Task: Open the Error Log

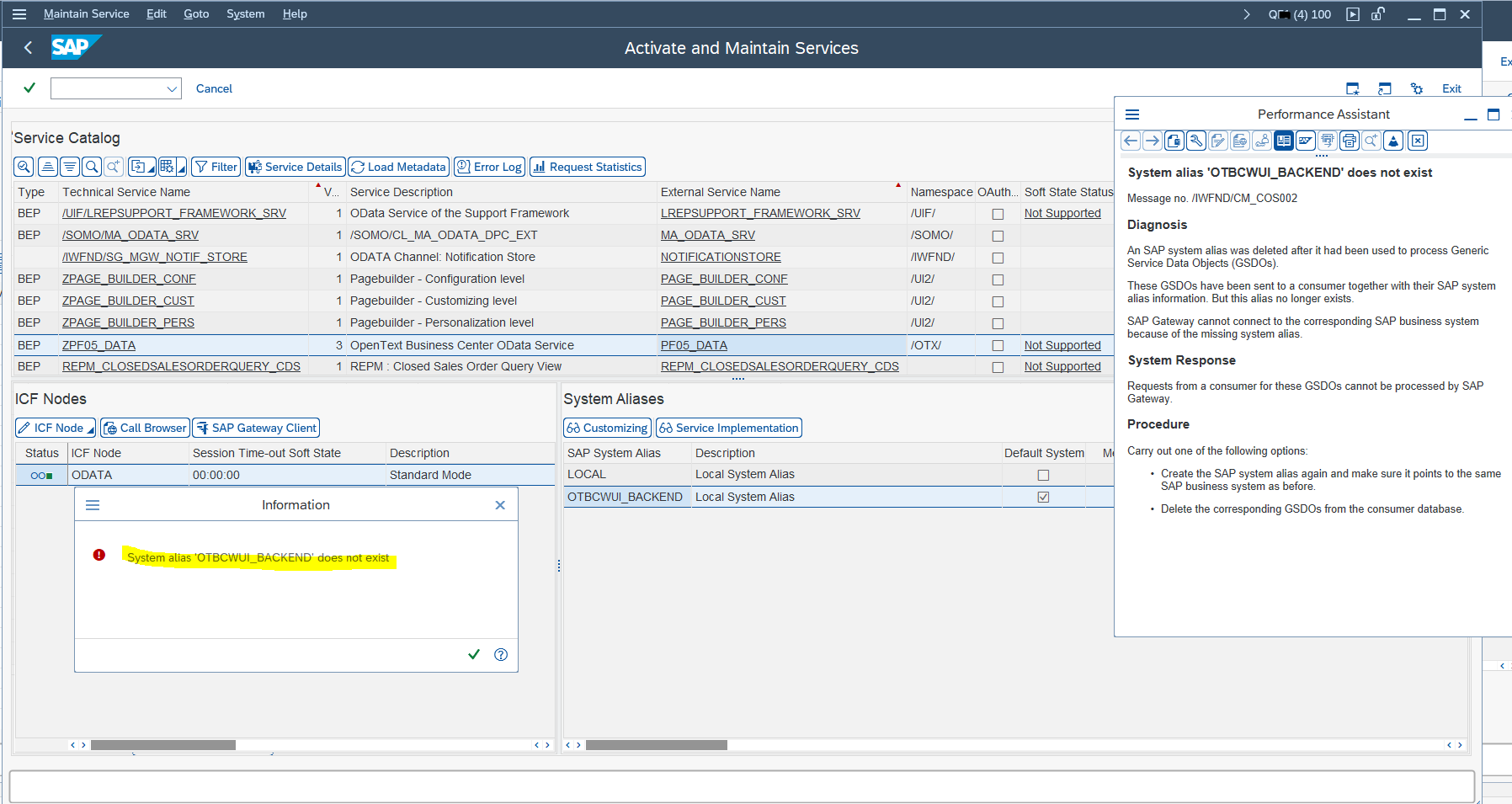Action: (489, 167)
